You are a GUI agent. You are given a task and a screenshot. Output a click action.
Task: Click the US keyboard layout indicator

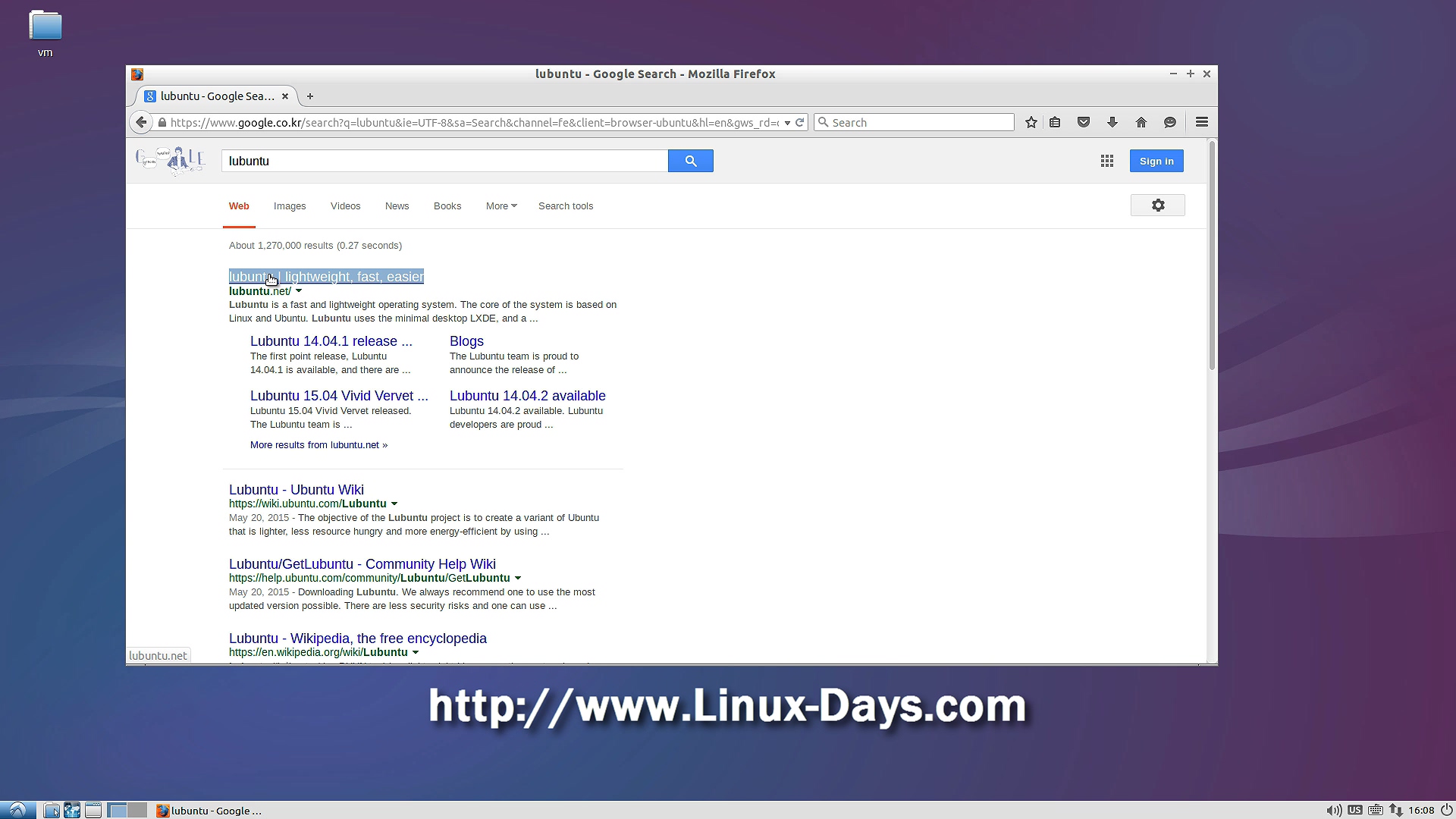point(1354,810)
